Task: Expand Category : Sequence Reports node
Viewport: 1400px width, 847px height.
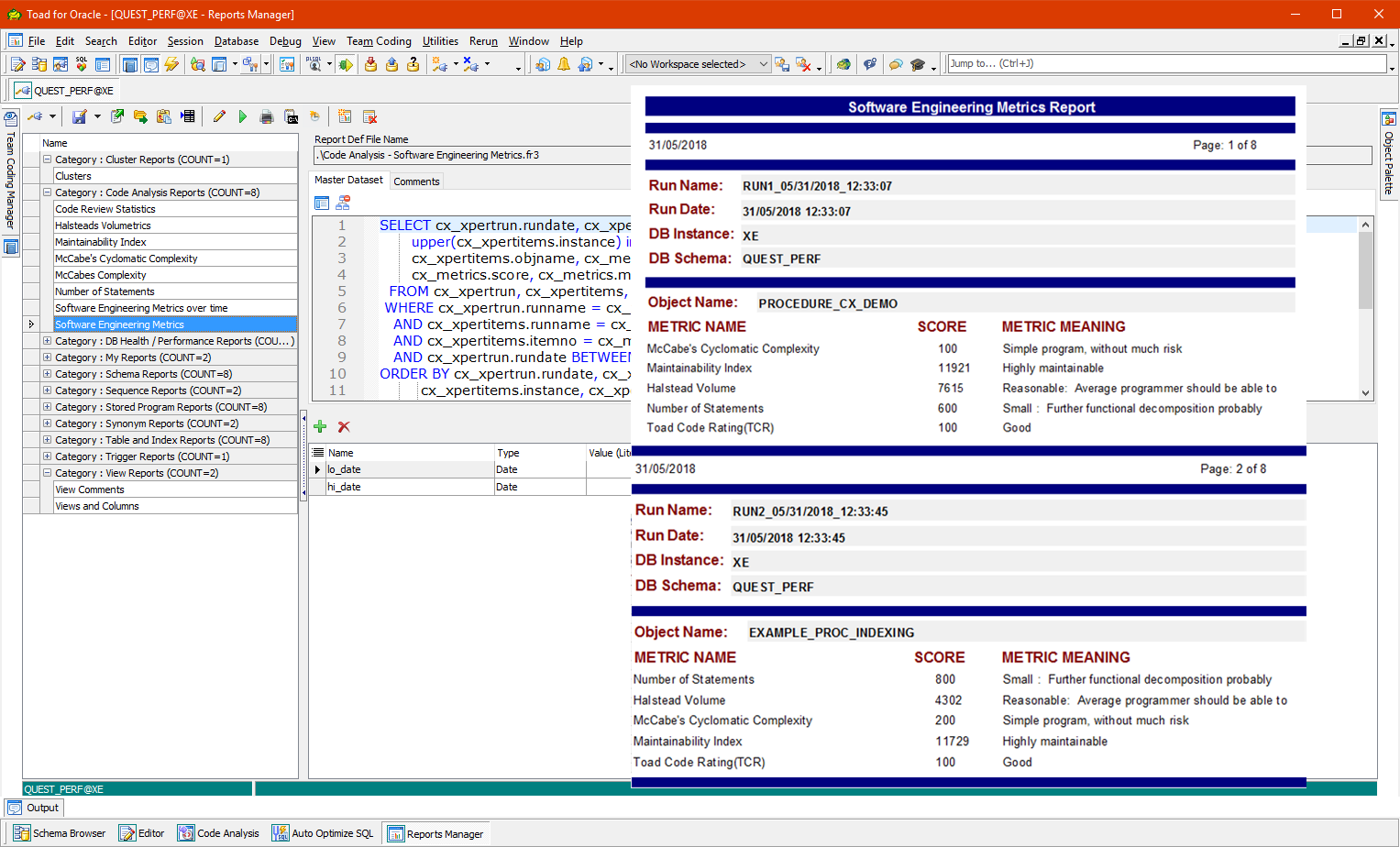Action: [x=47, y=390]
